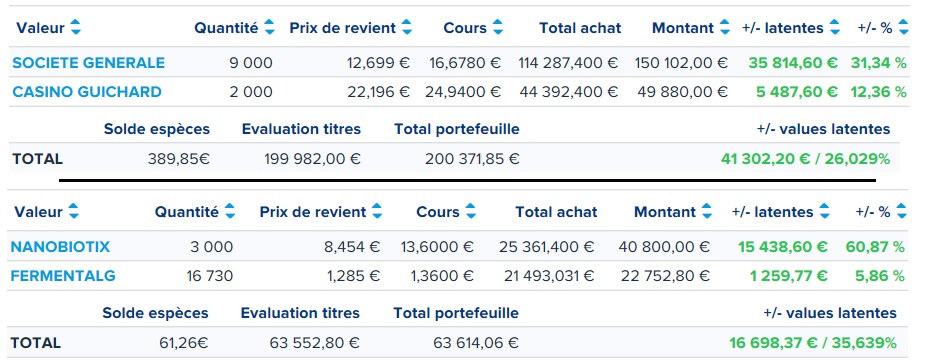This screenshot has width=934, height=360.
Task: Click the Total achat header in top table
Action: (x=580, y=28)
